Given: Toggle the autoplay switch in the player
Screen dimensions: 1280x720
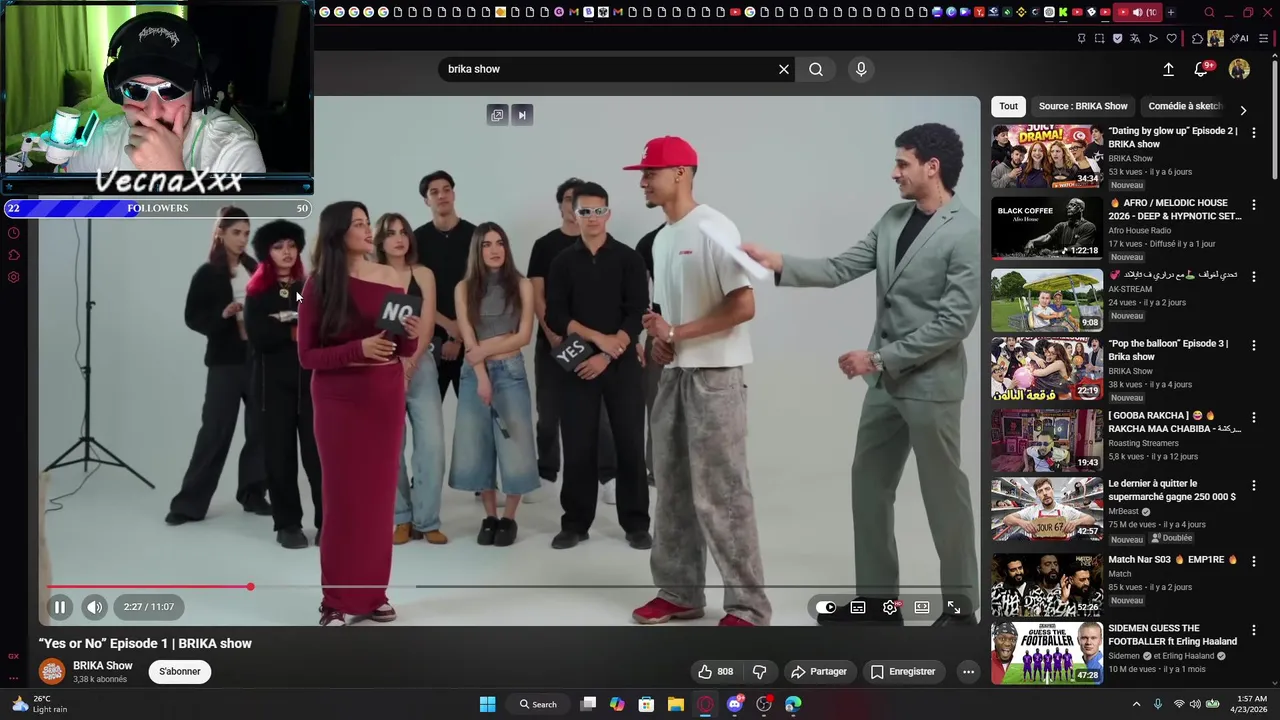Looking at the screenshot, I should pyautogui.click(x=826, y=607).
